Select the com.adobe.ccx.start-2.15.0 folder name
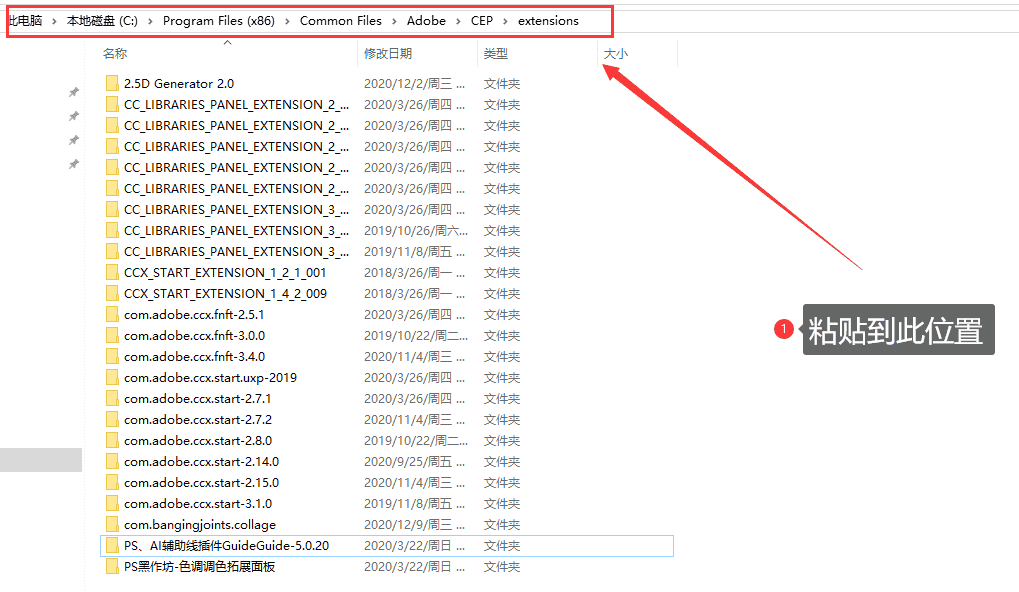 click(201, 483)
